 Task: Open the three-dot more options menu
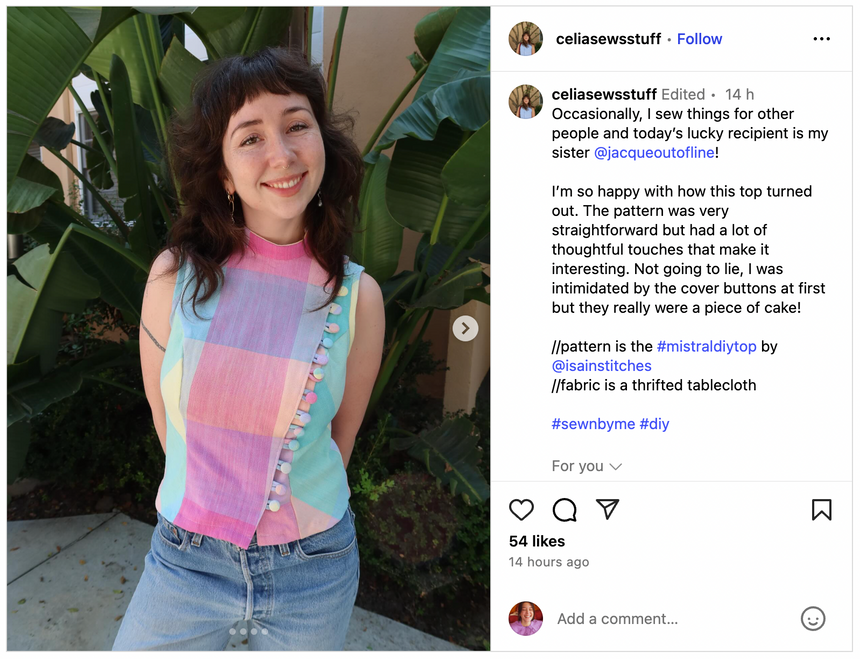[821, 39]
